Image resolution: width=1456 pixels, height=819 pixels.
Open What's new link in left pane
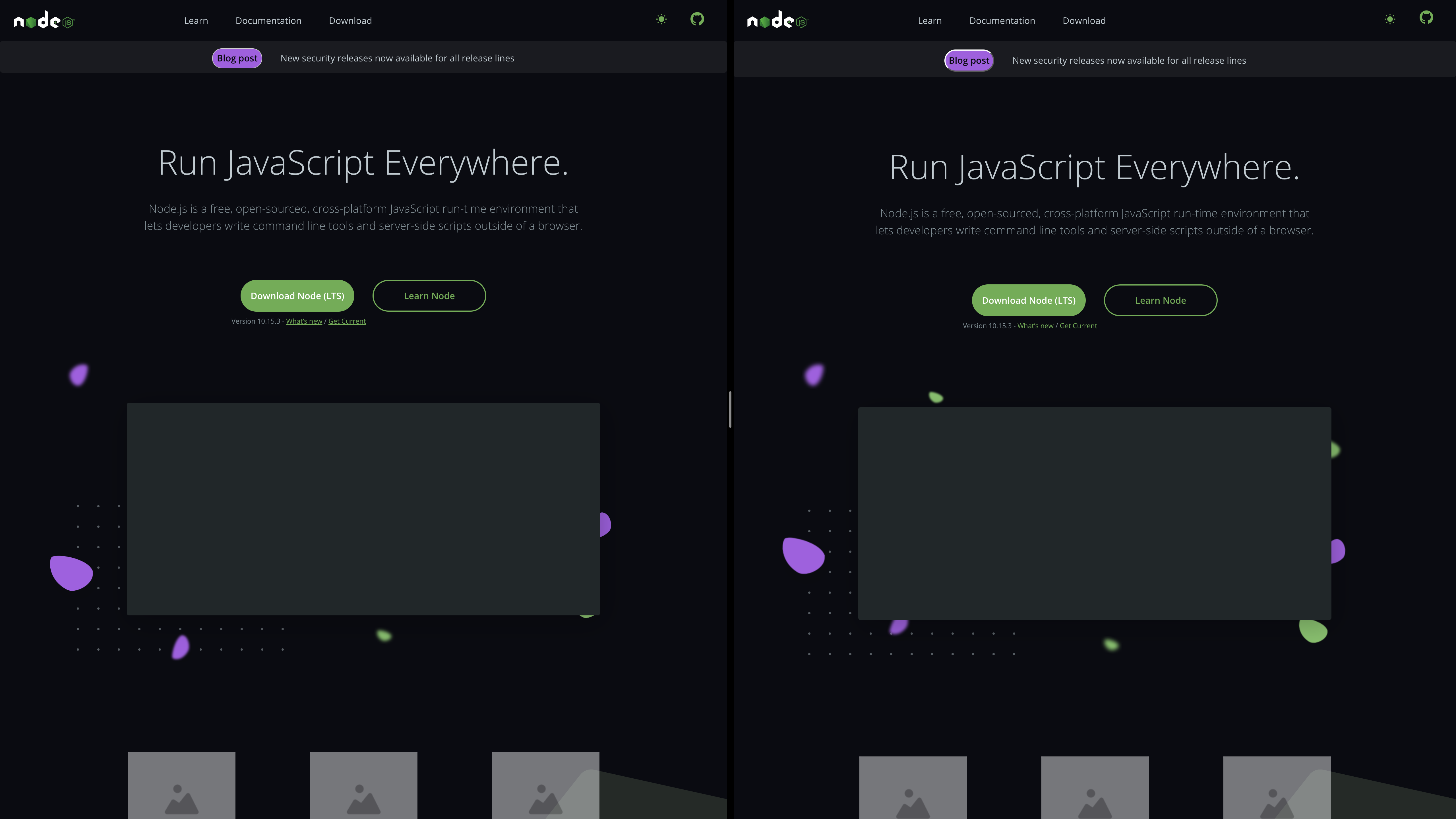303,322
